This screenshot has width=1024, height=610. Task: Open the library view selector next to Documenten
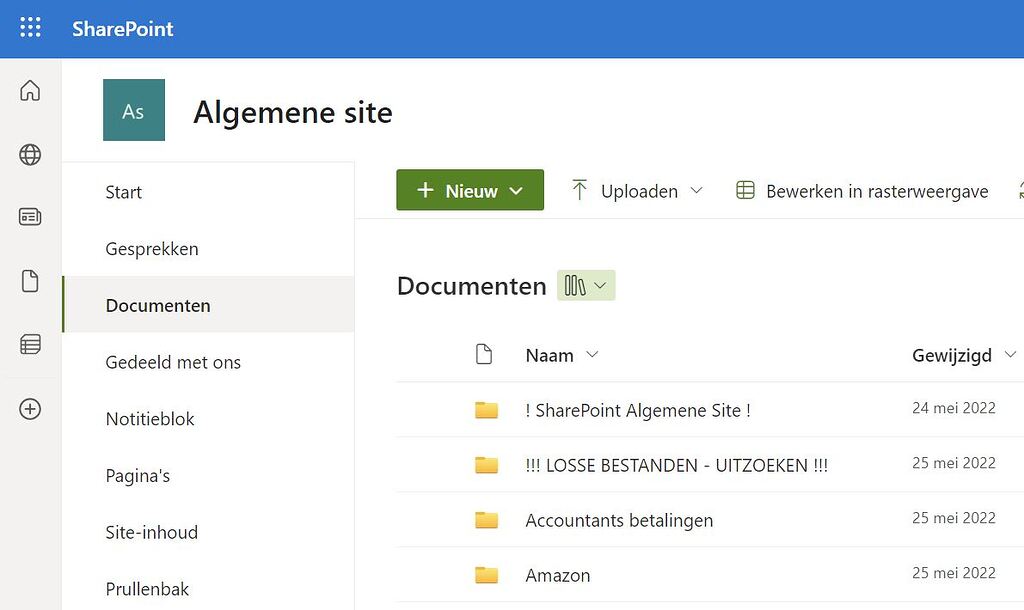point(586,285)
